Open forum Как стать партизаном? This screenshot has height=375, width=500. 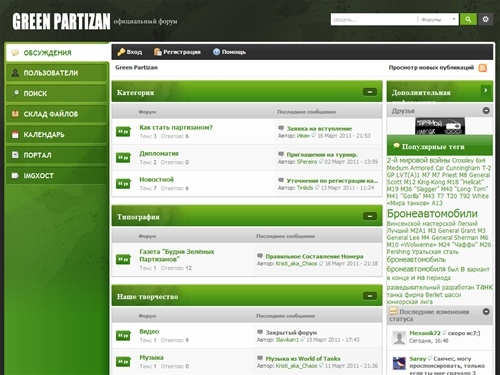(x=176, y=127)
